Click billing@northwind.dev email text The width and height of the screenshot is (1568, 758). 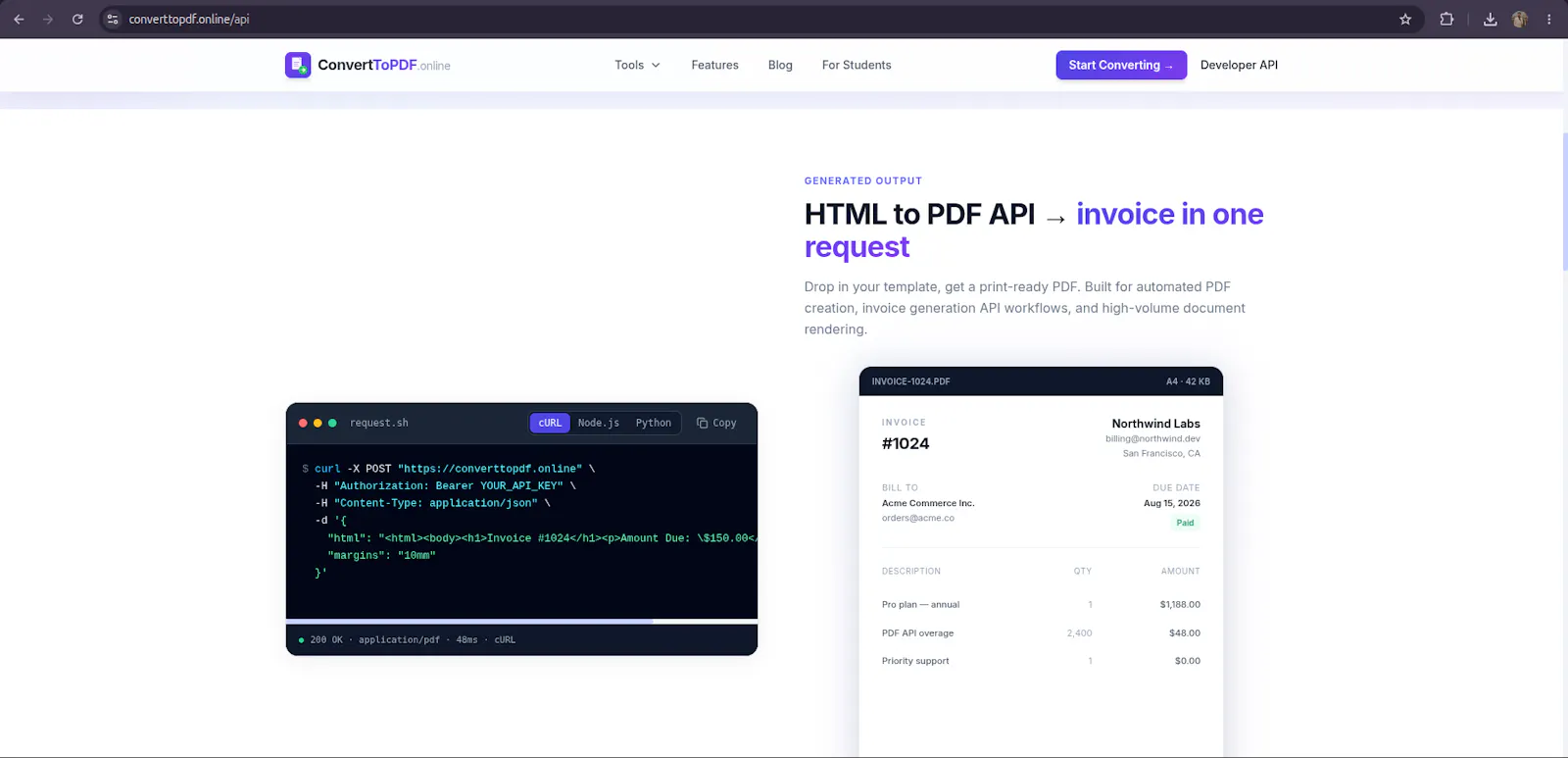pyautogui.click(x=1152, y=438)
